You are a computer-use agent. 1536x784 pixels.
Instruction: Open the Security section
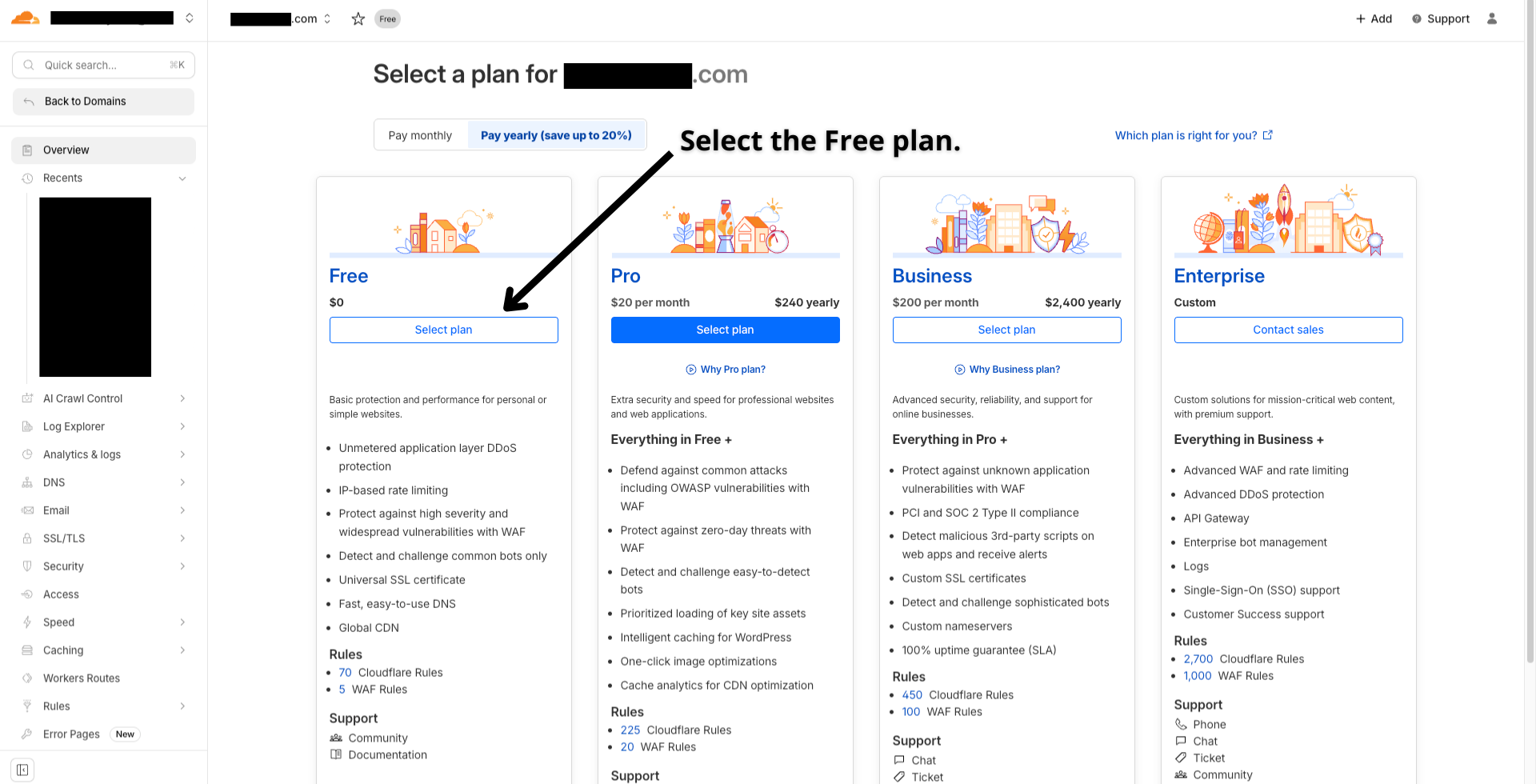pyautogui.click(x=62, y=566)
